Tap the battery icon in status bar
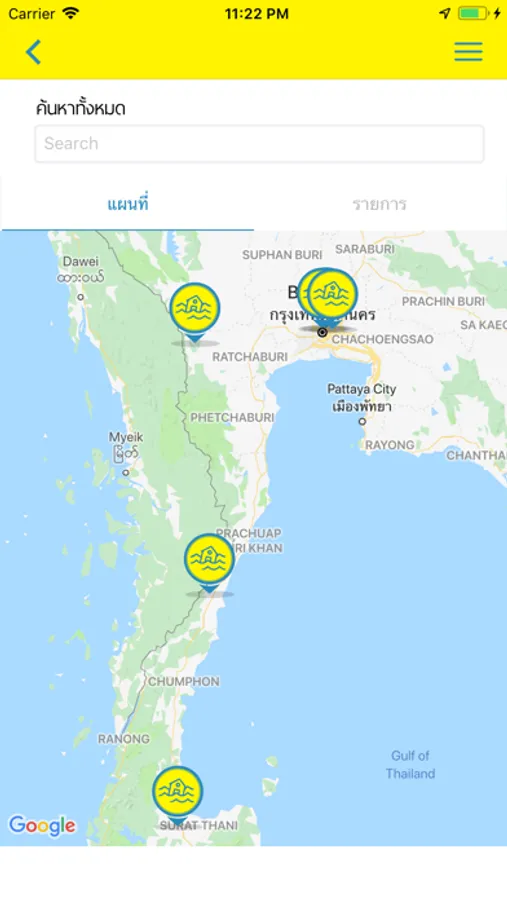The height and width of the screenshot is (900, 507). (473, 13)
